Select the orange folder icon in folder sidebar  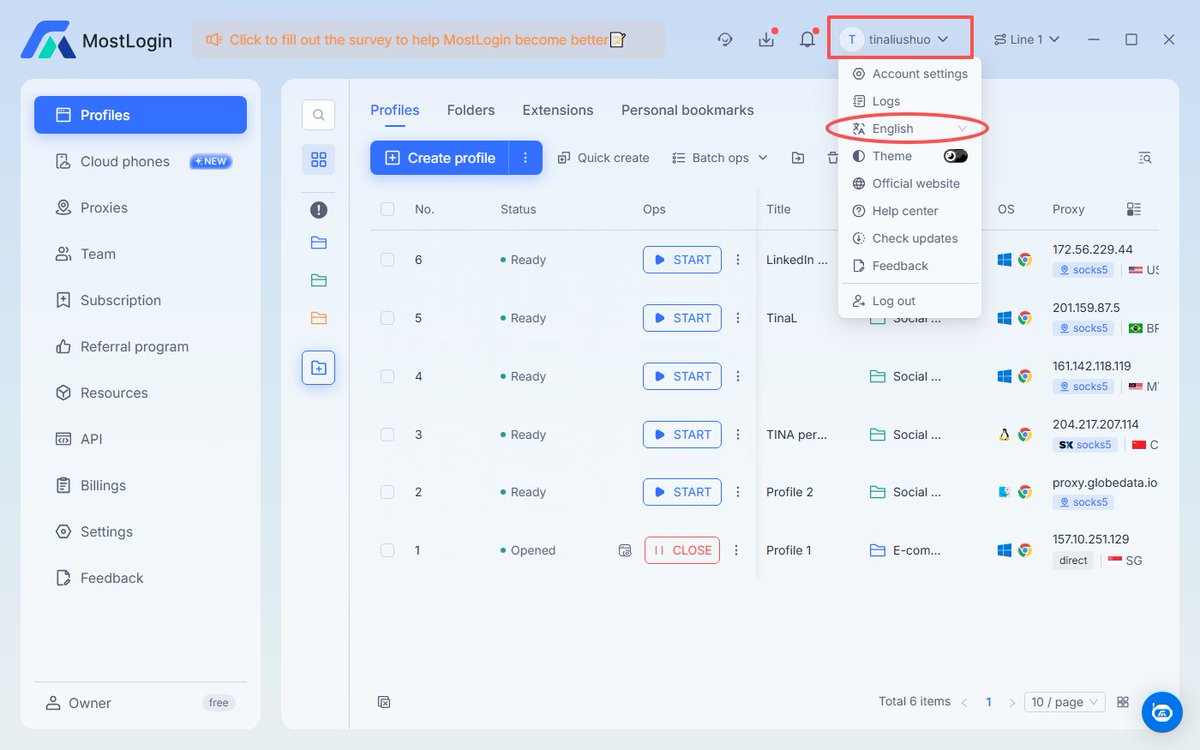(318, 318)
